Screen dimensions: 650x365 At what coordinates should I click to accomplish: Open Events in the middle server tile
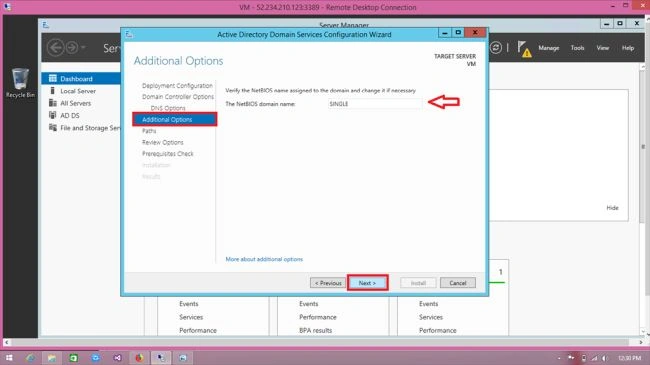pos(308,304)
